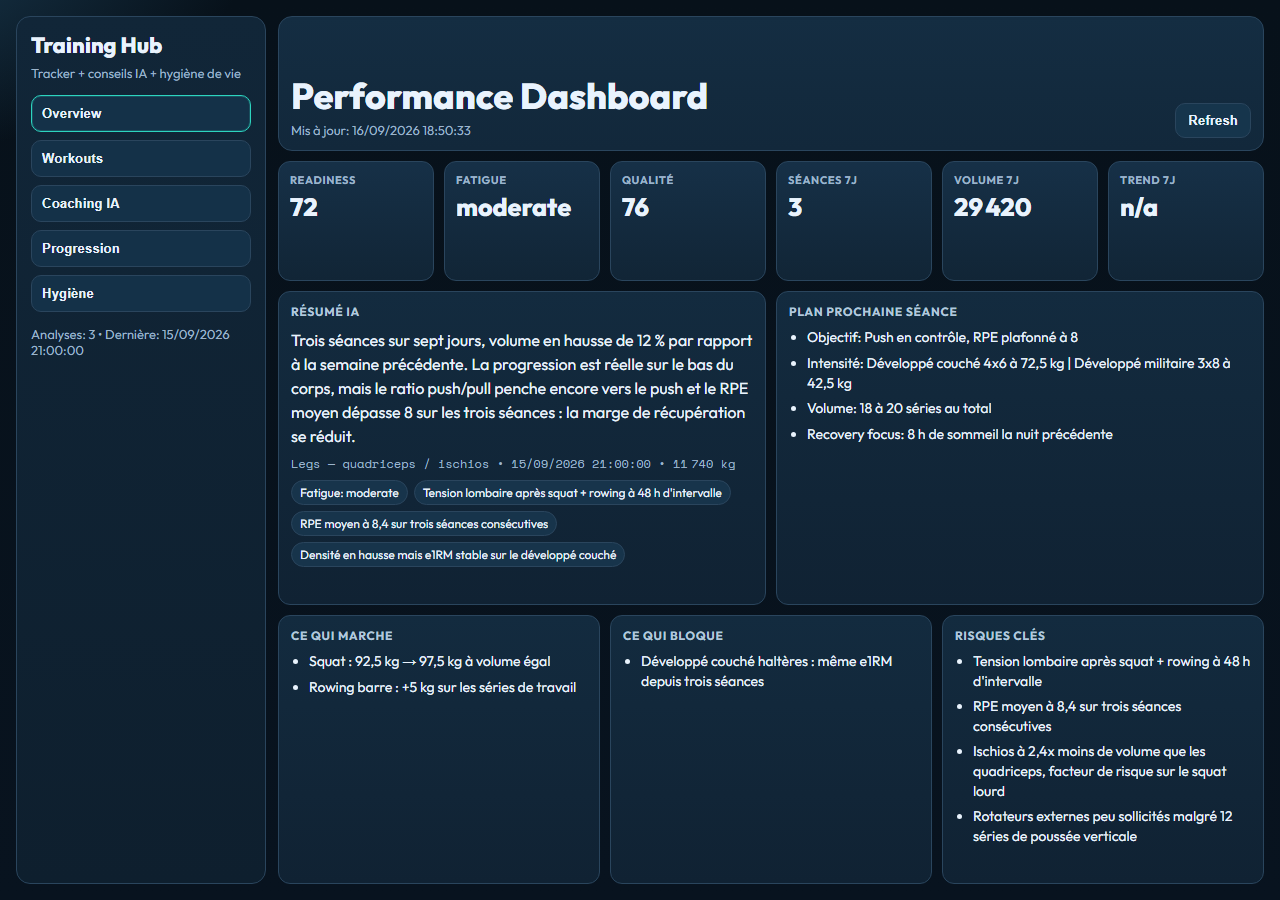This screenshot has width=1280, height=900.
Task: Click the Séances 7J card
Action: tap(854, 221)
